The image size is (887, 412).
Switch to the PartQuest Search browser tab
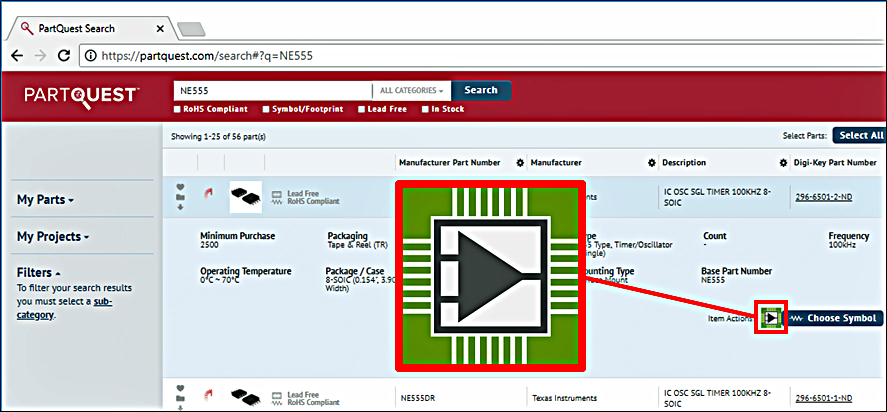click(x=92, y=28)
